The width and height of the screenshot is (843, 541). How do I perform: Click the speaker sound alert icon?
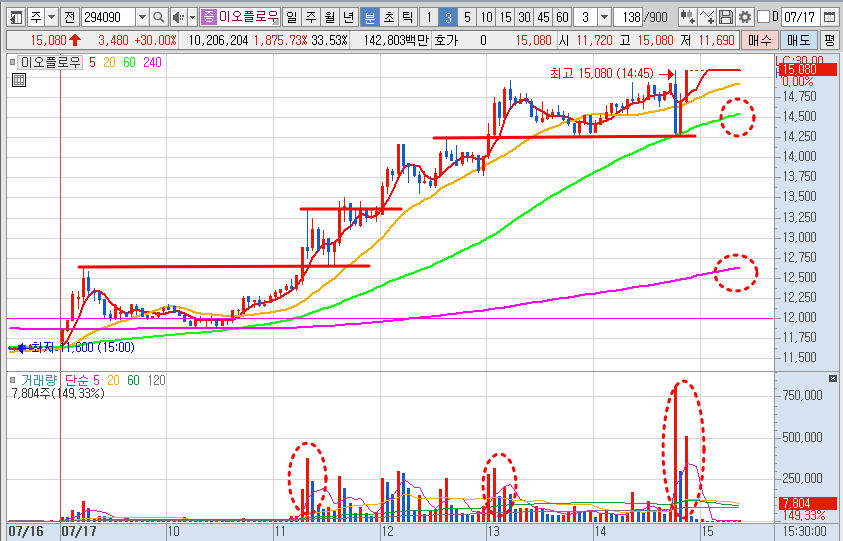point(178,18)
